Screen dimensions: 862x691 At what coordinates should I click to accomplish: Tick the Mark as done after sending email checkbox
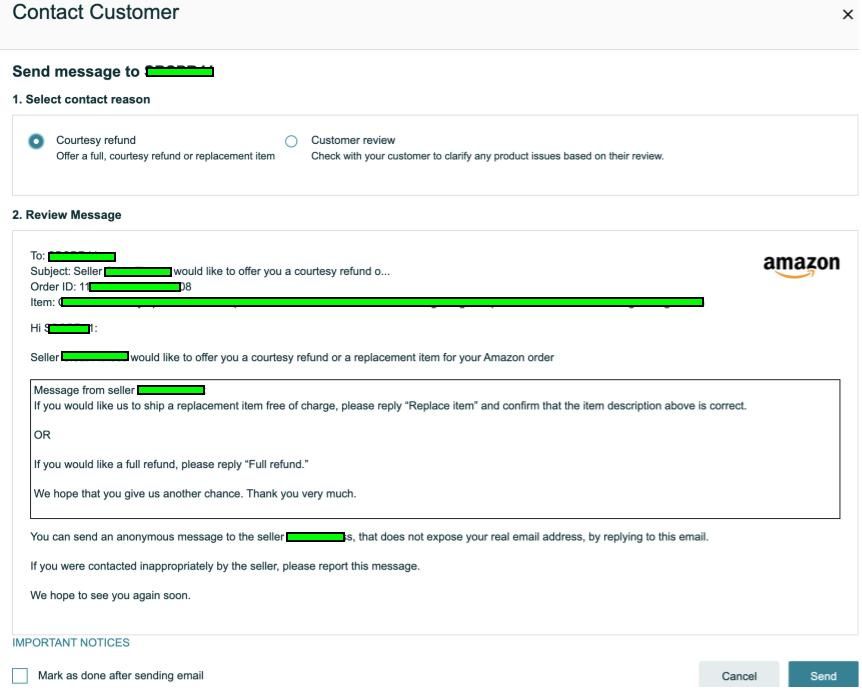(x=20, y=676)
